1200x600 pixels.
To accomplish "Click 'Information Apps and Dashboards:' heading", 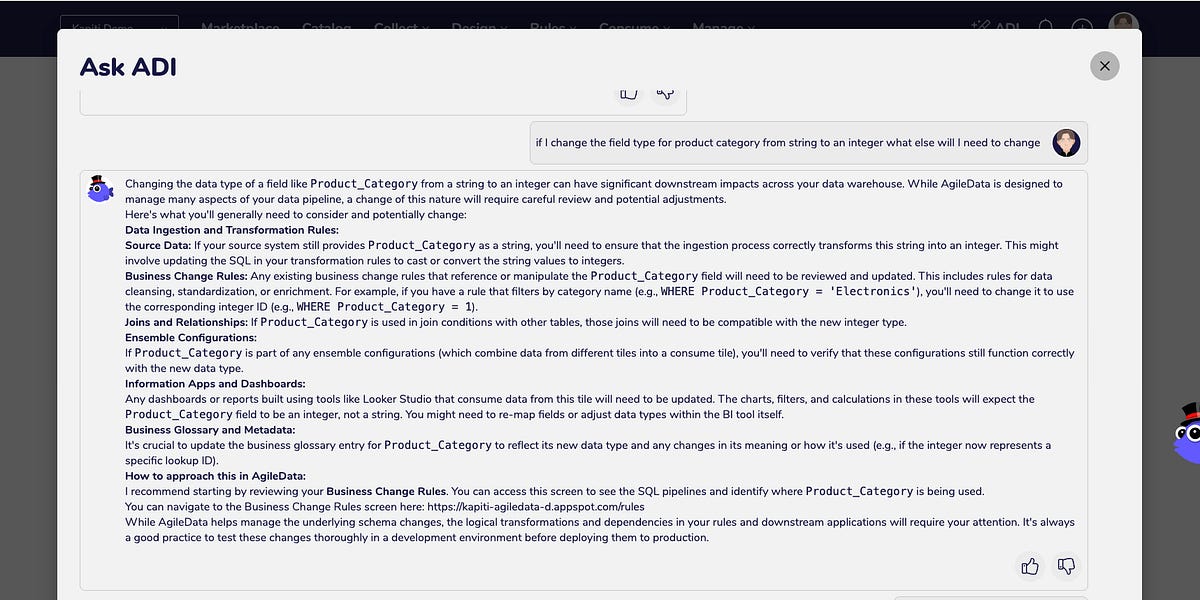I will (x=215, y=384).
